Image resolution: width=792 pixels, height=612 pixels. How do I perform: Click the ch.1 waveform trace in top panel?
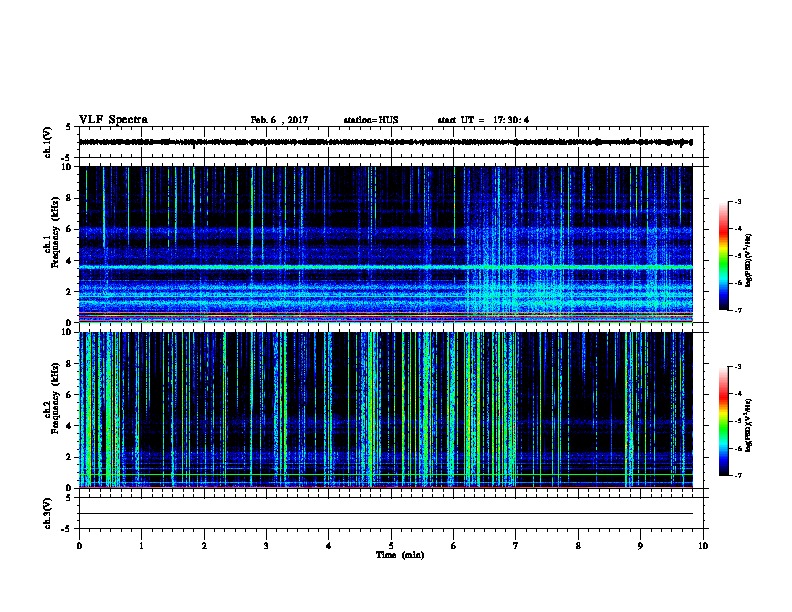tap(385, 142)
